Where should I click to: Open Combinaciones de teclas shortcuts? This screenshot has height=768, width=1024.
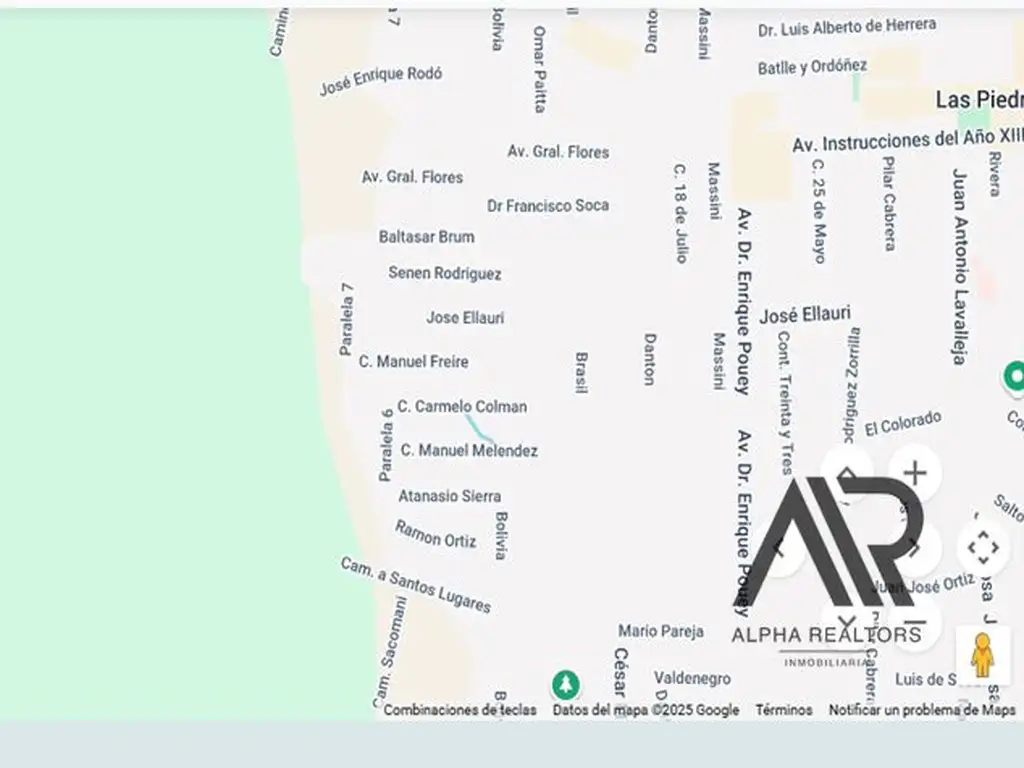pos(459,710)
